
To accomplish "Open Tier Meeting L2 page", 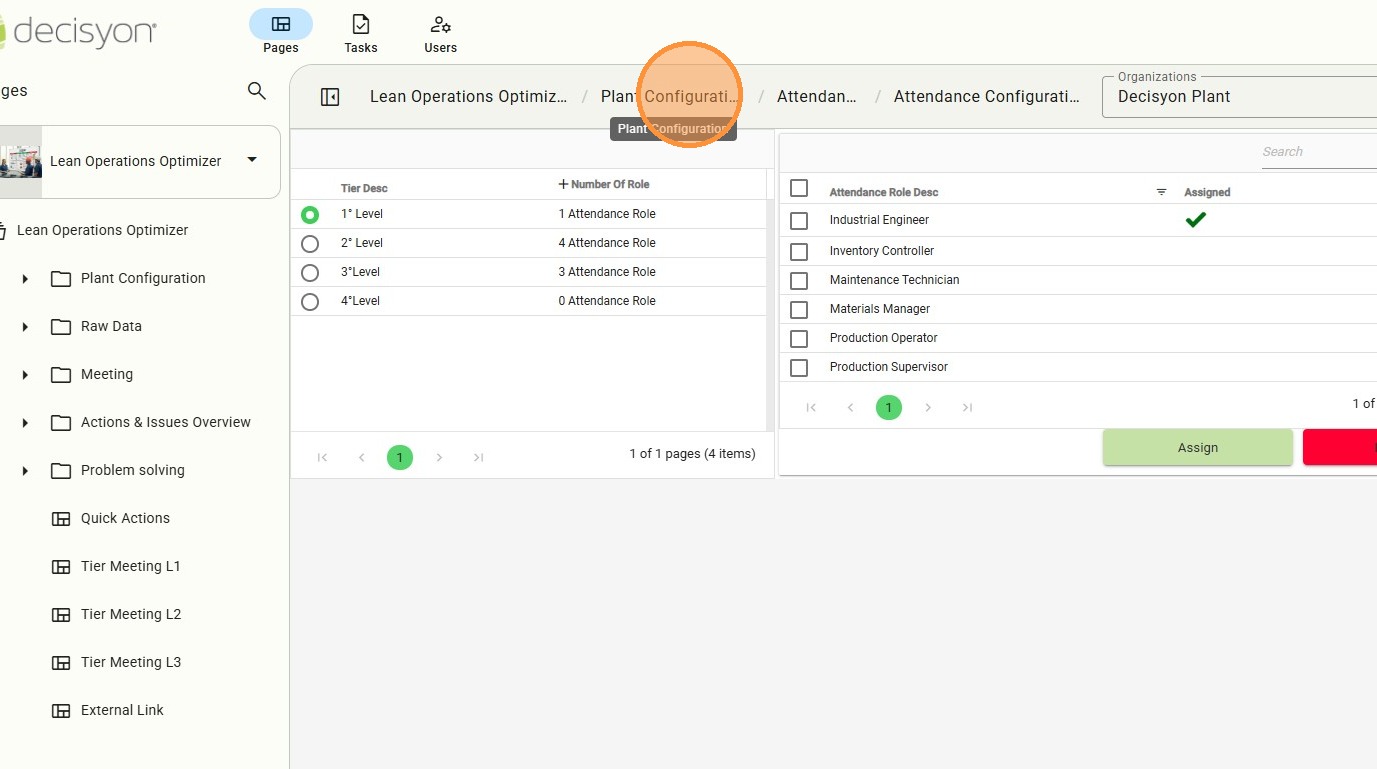I will [x=130, y=614].
